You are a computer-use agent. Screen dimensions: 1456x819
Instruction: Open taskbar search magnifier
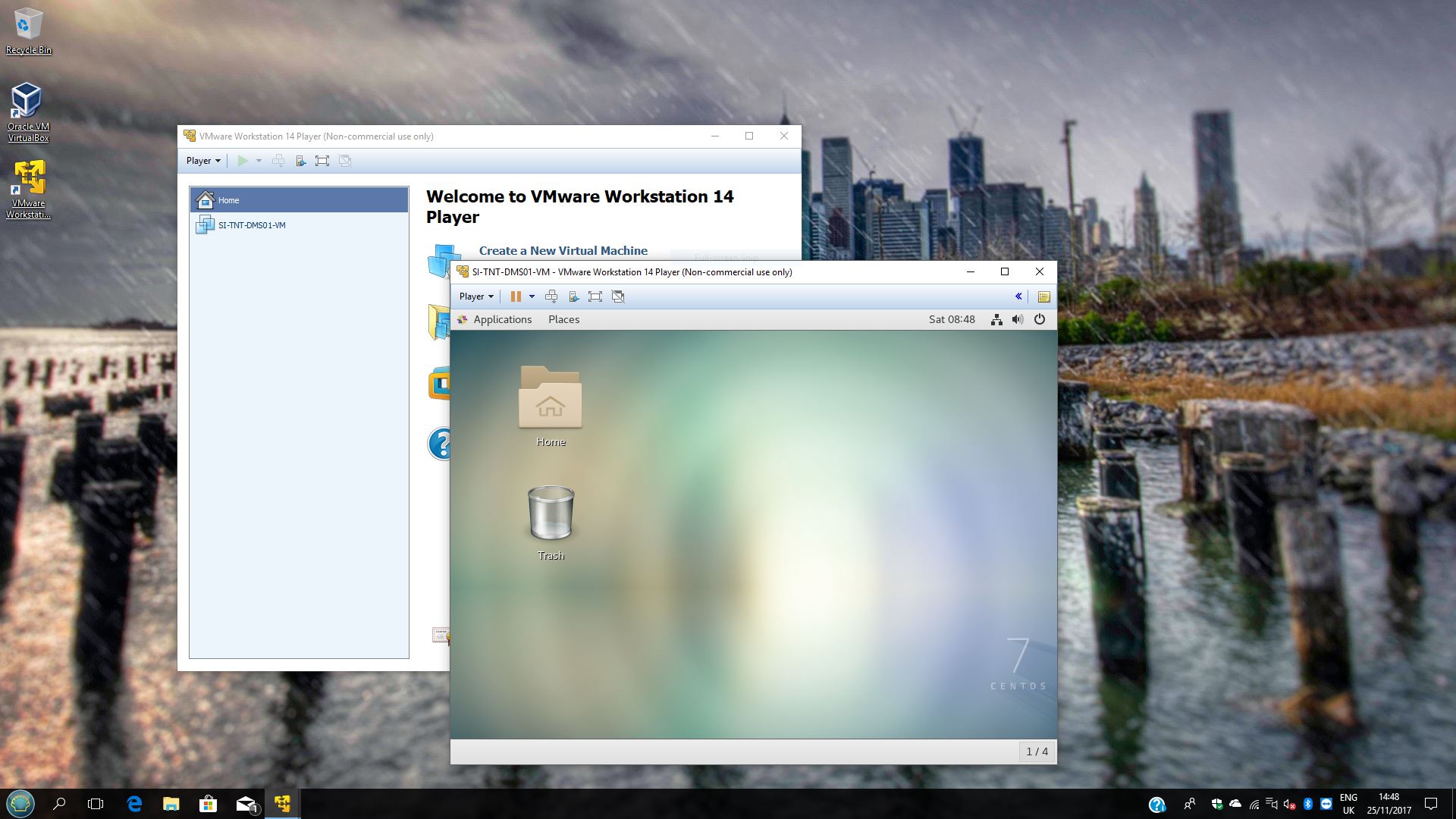pyautogui.click(x=59, y=804)
